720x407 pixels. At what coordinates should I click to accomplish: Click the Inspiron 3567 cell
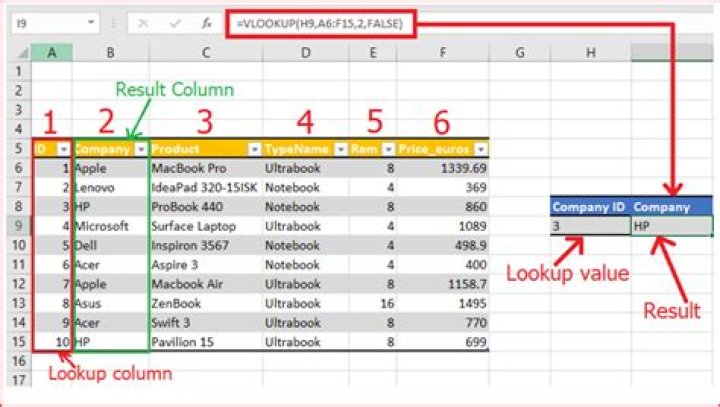pos(206,245)
